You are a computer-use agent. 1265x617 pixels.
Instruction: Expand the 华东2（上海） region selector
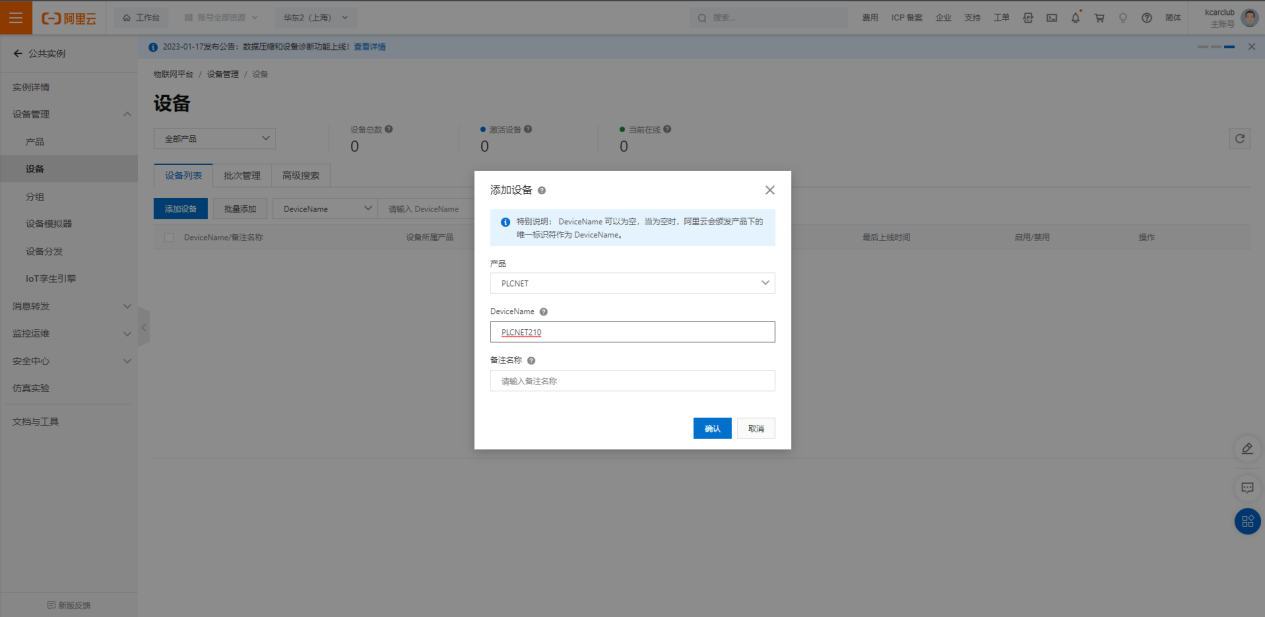tap(315, 18)
